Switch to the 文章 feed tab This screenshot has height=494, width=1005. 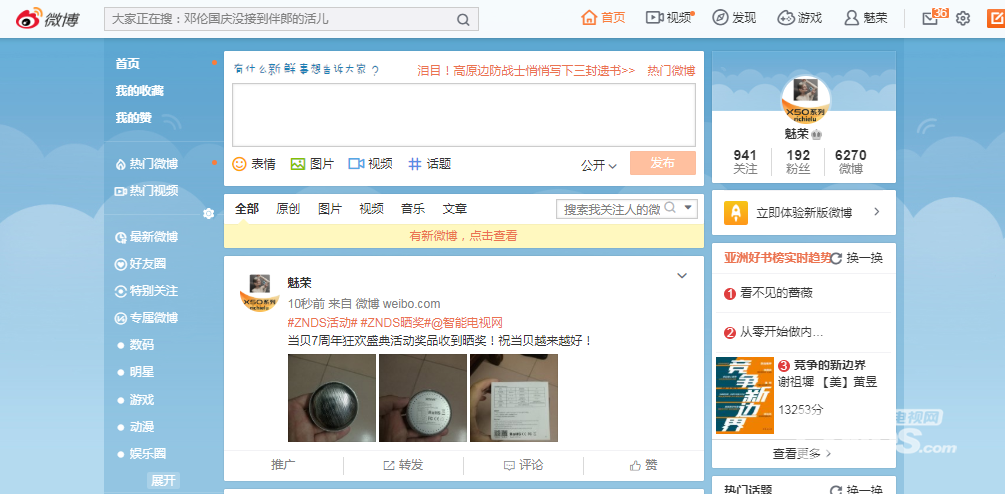454,209
